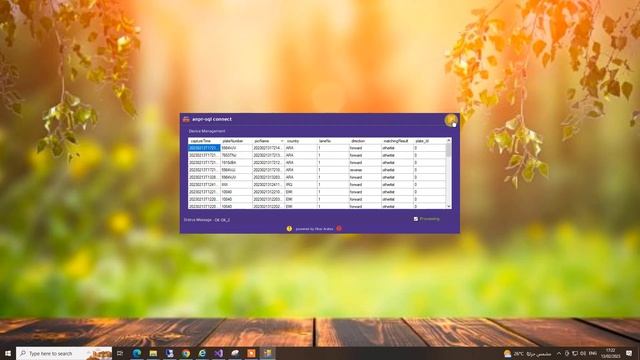Image resolution: width=640 pixels, height=360 pixels.
Task: Open the volume icon in the system tray
Action: tap(583, 353)
